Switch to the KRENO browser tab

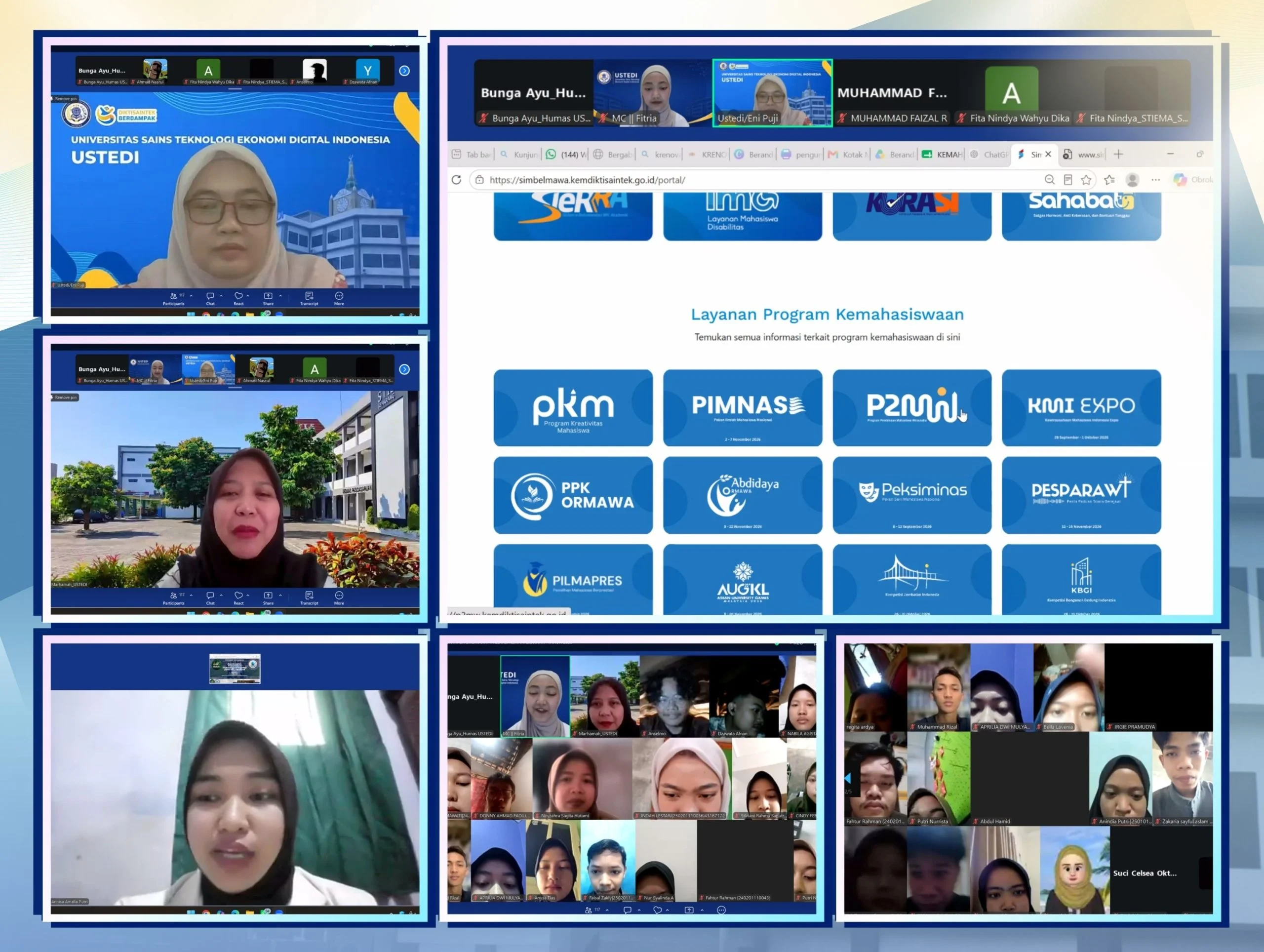(x=707, y=154)
